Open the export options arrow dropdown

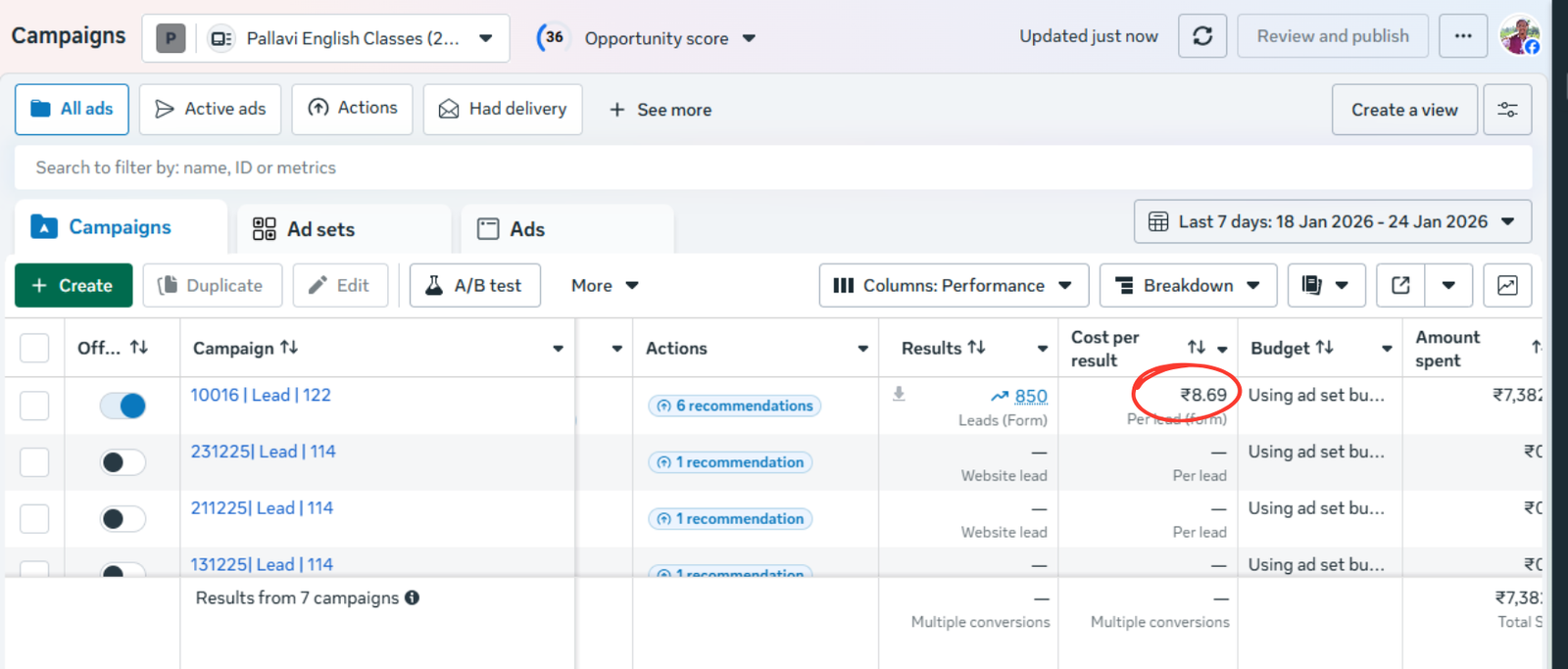pyautogui.click(x=1448, y=285)
